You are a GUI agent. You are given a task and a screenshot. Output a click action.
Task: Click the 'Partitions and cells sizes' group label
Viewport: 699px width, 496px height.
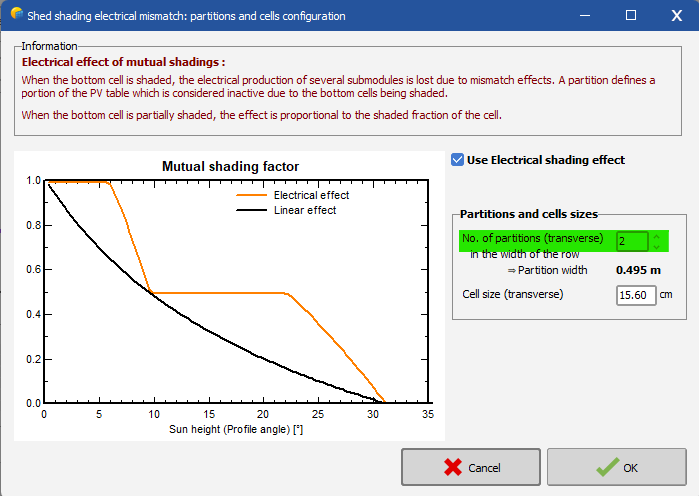(529, 214)
